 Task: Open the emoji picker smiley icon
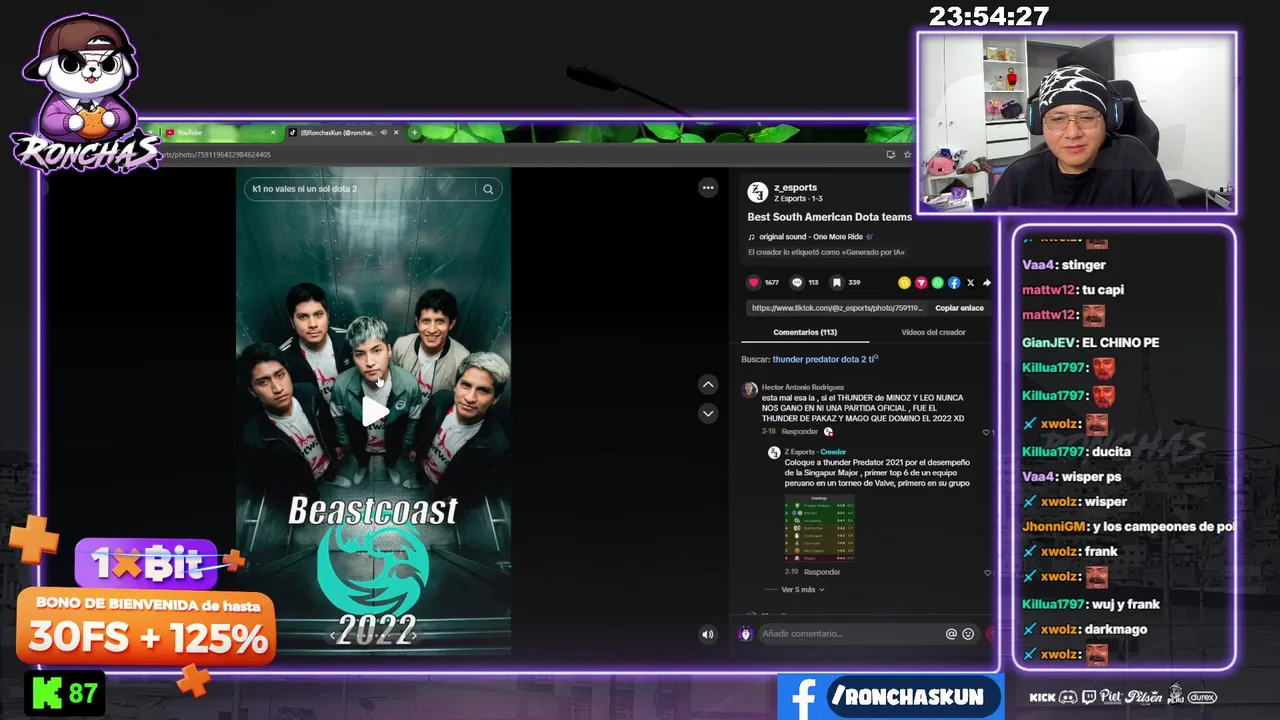[x=968, y=634]
